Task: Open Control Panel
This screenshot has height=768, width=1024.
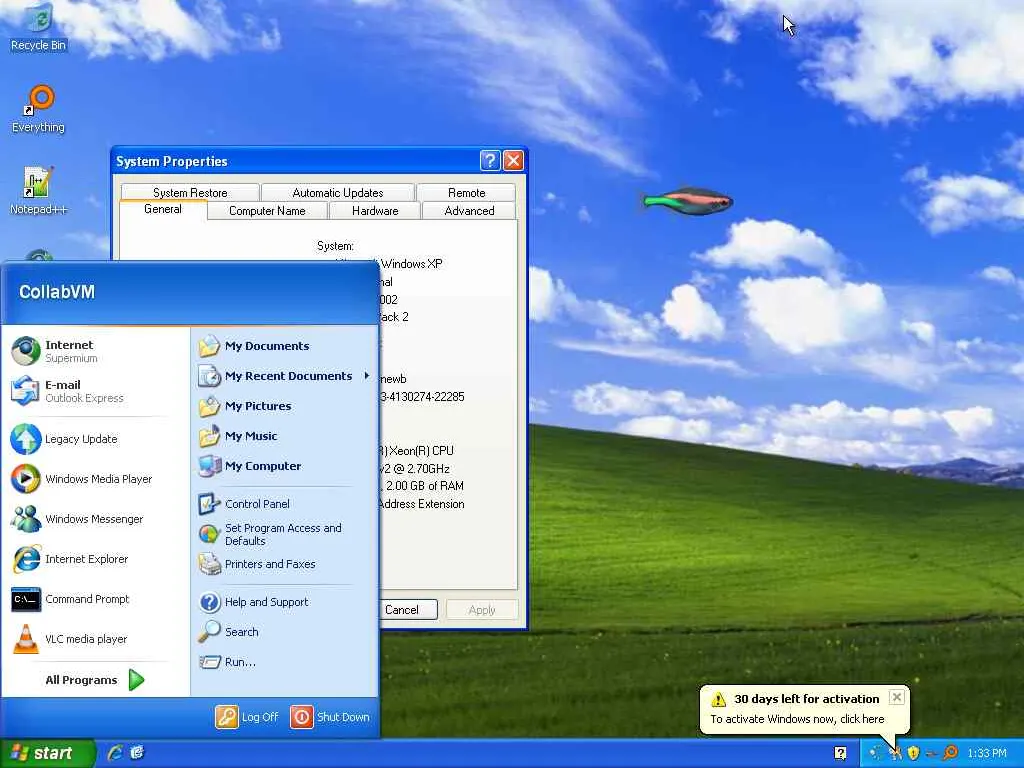Action: (285, 504)
